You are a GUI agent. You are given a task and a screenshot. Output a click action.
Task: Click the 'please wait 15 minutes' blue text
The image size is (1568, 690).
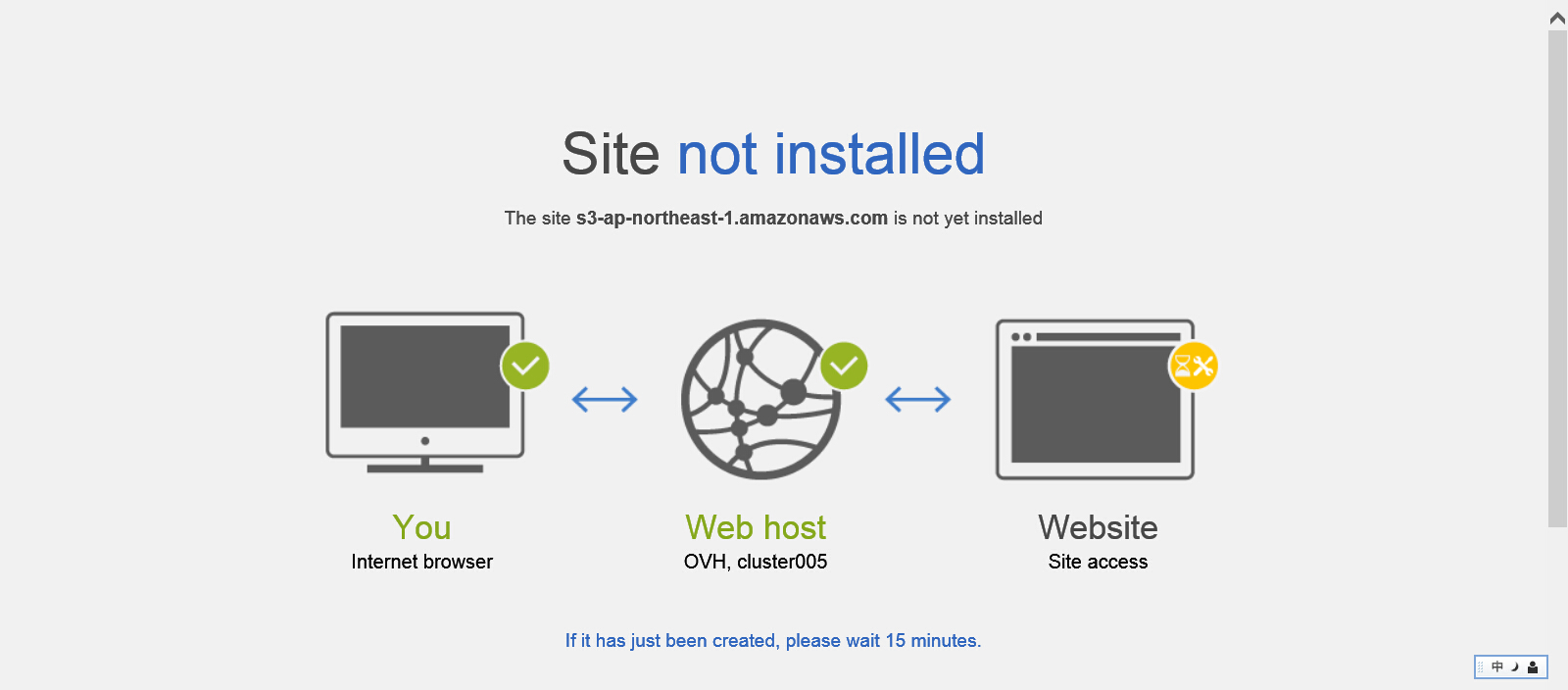point(883,640)
